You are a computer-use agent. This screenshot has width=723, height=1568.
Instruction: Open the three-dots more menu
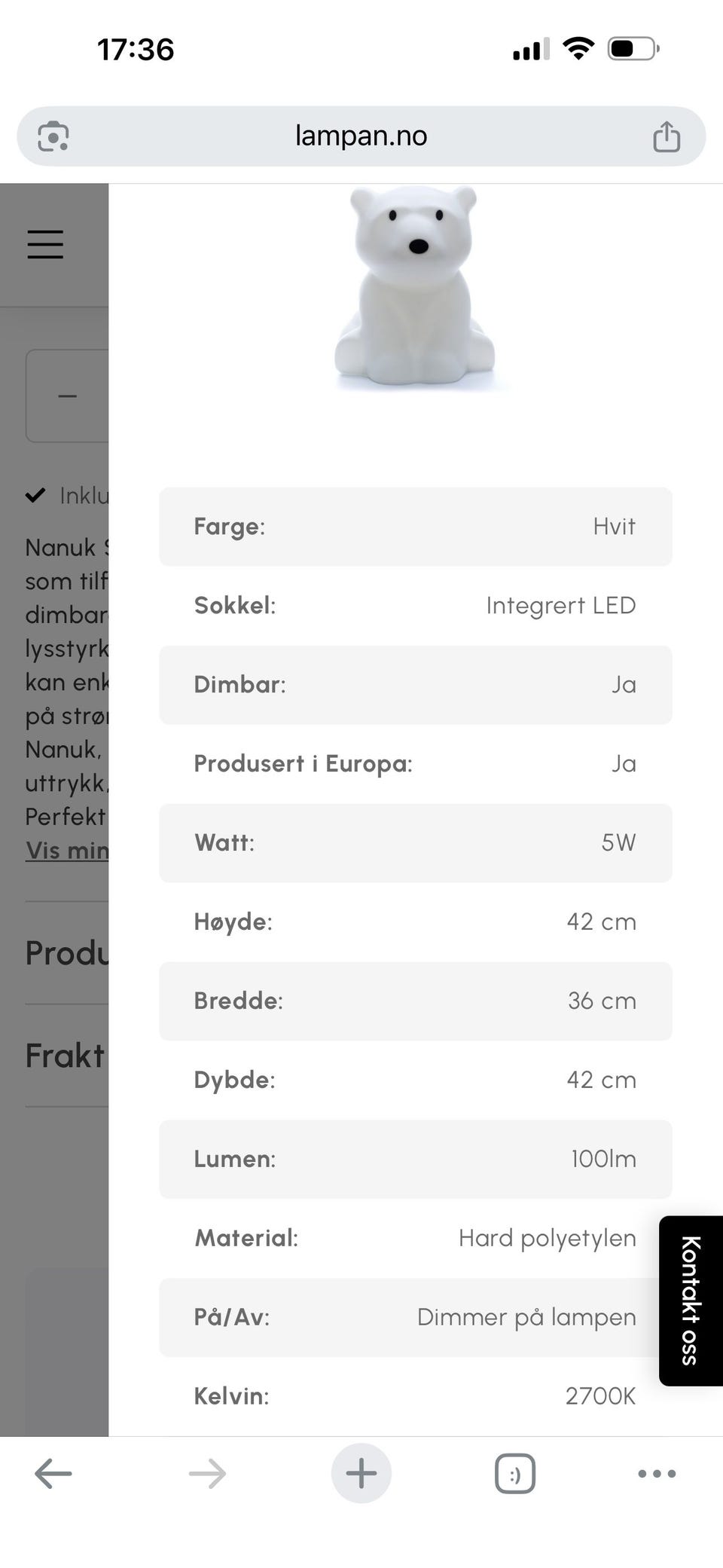point(657,1473)
